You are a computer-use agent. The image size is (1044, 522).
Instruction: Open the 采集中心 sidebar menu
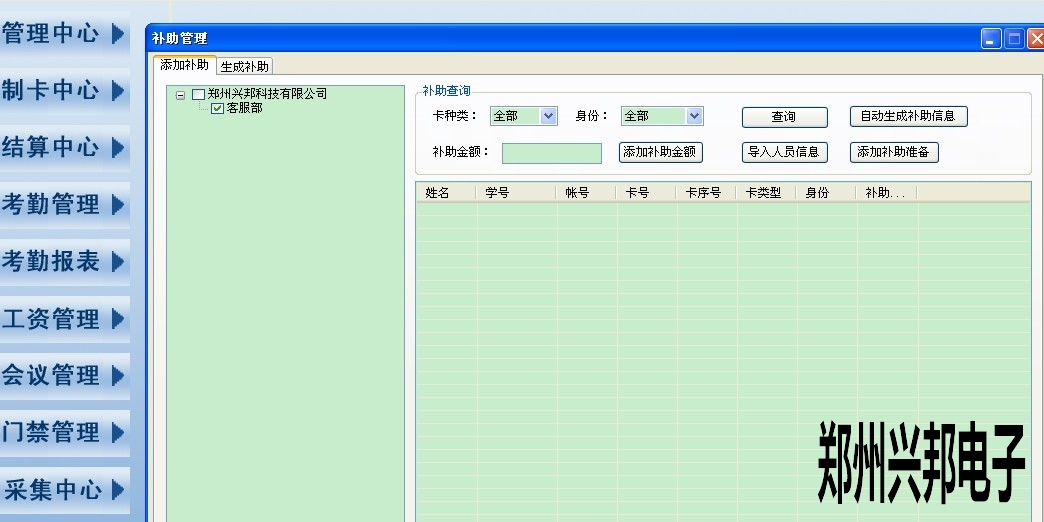[64, 490]
